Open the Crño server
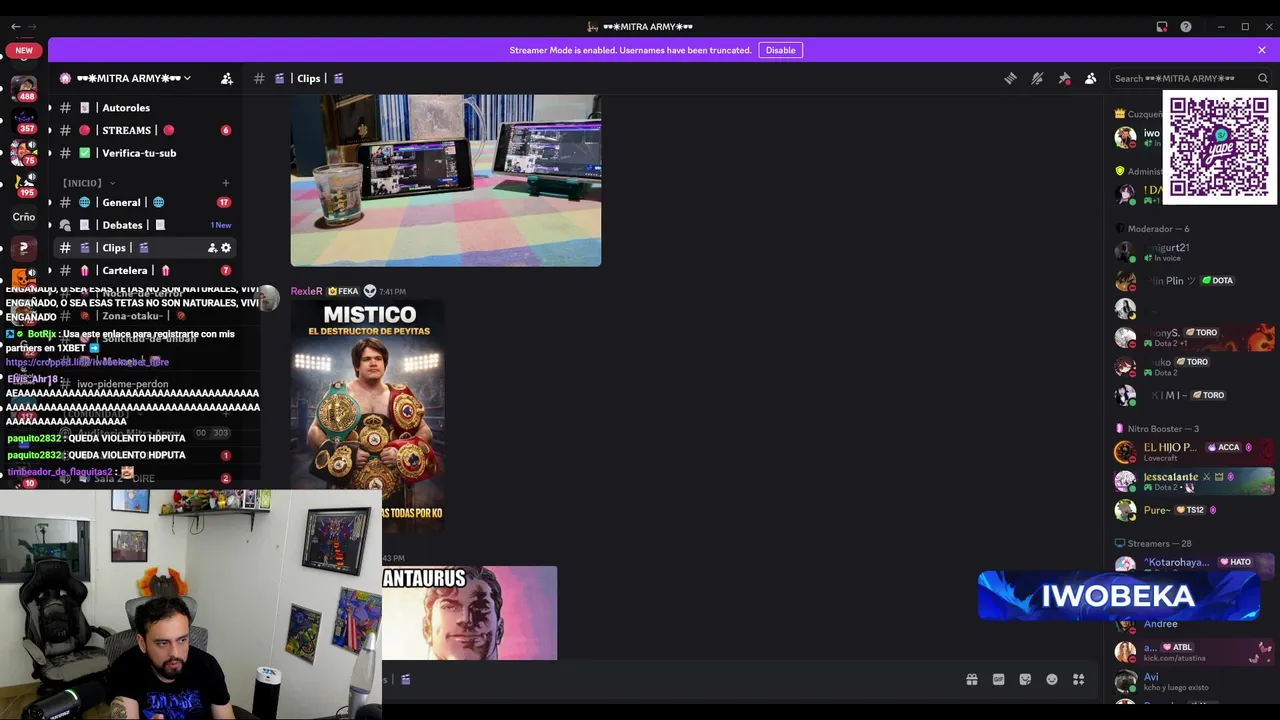Screen dimensions: 1280x720 (24, 216)
